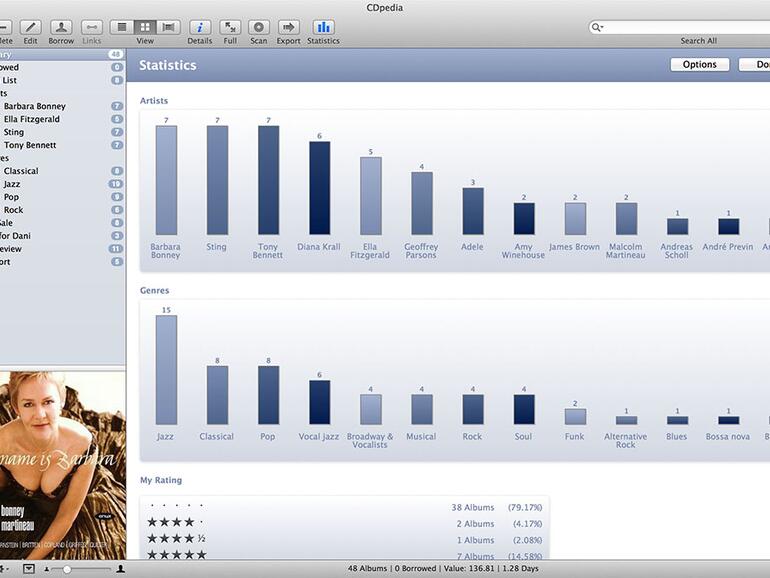Toggle the cover panel disclosure button

point(28,568)
